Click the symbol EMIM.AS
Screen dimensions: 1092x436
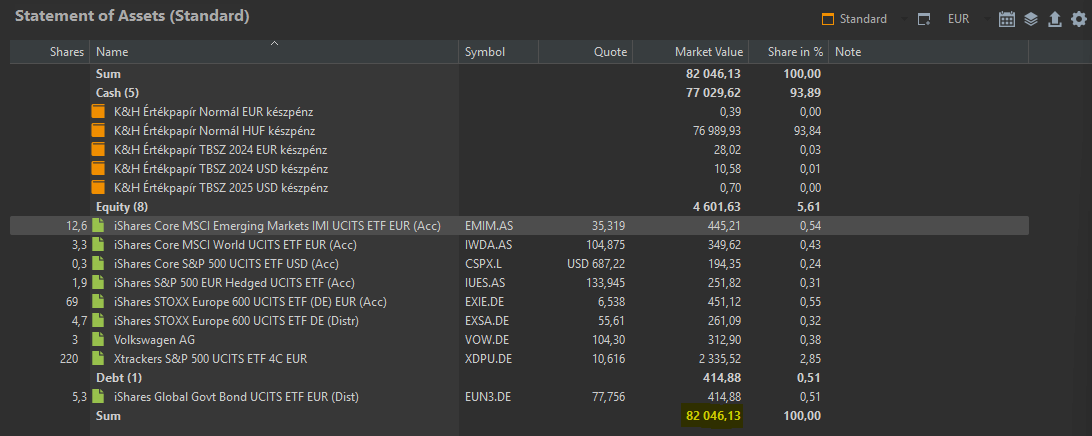[488, 226]
